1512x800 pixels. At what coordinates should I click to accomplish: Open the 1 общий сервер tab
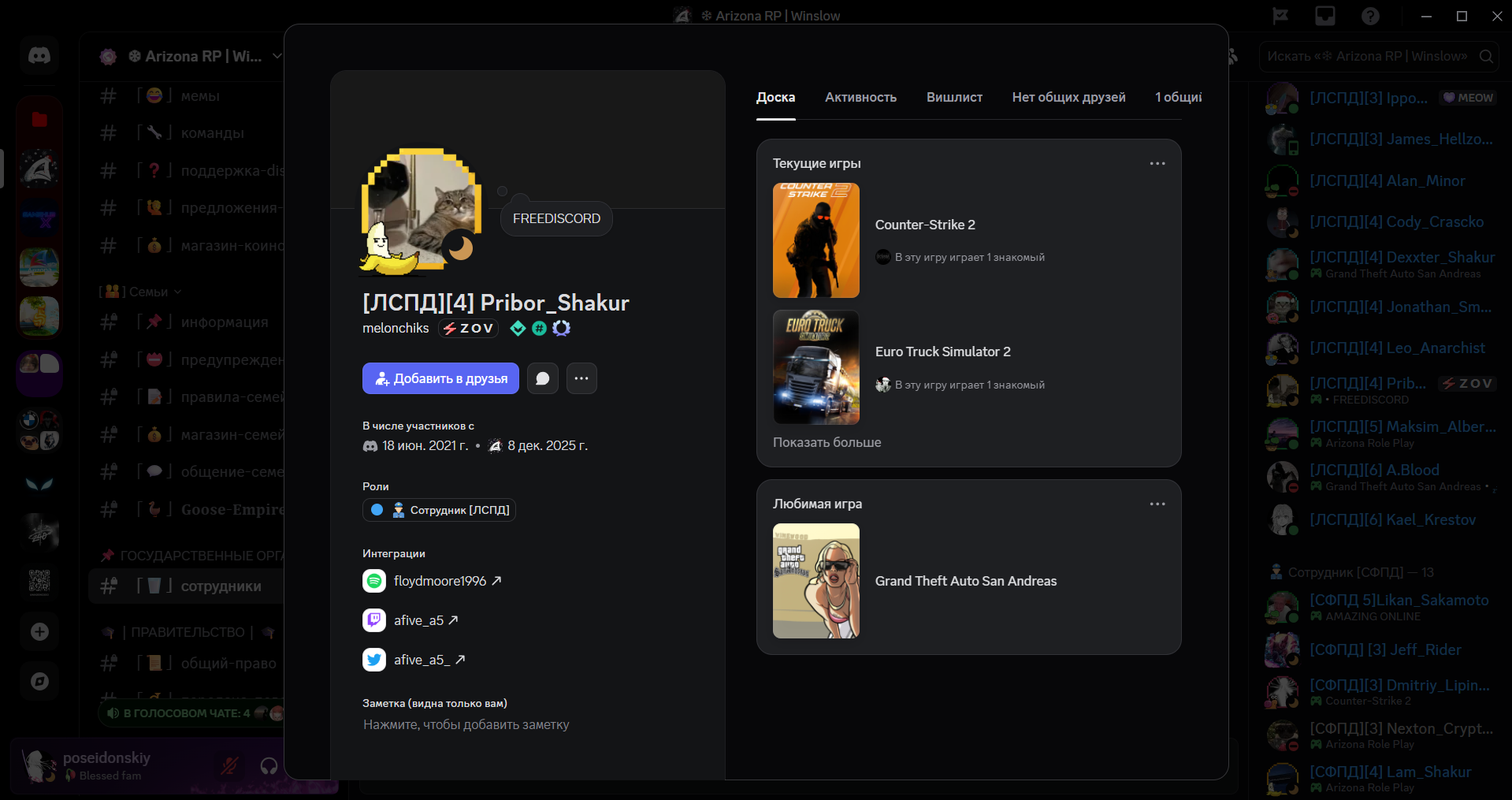coord(1178,97)
